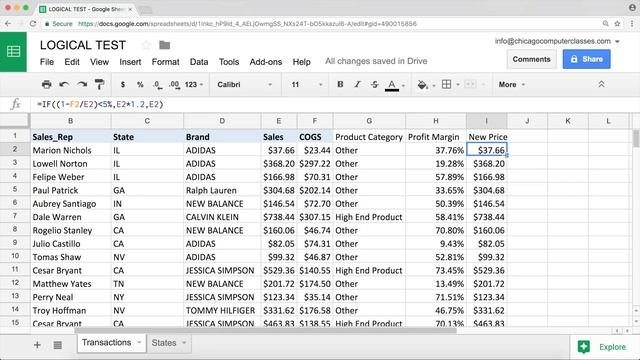The width and height of the screenshot is (640, 360).
Task: Click the vertical scrollbar thumb
Action: pos(636,138)
